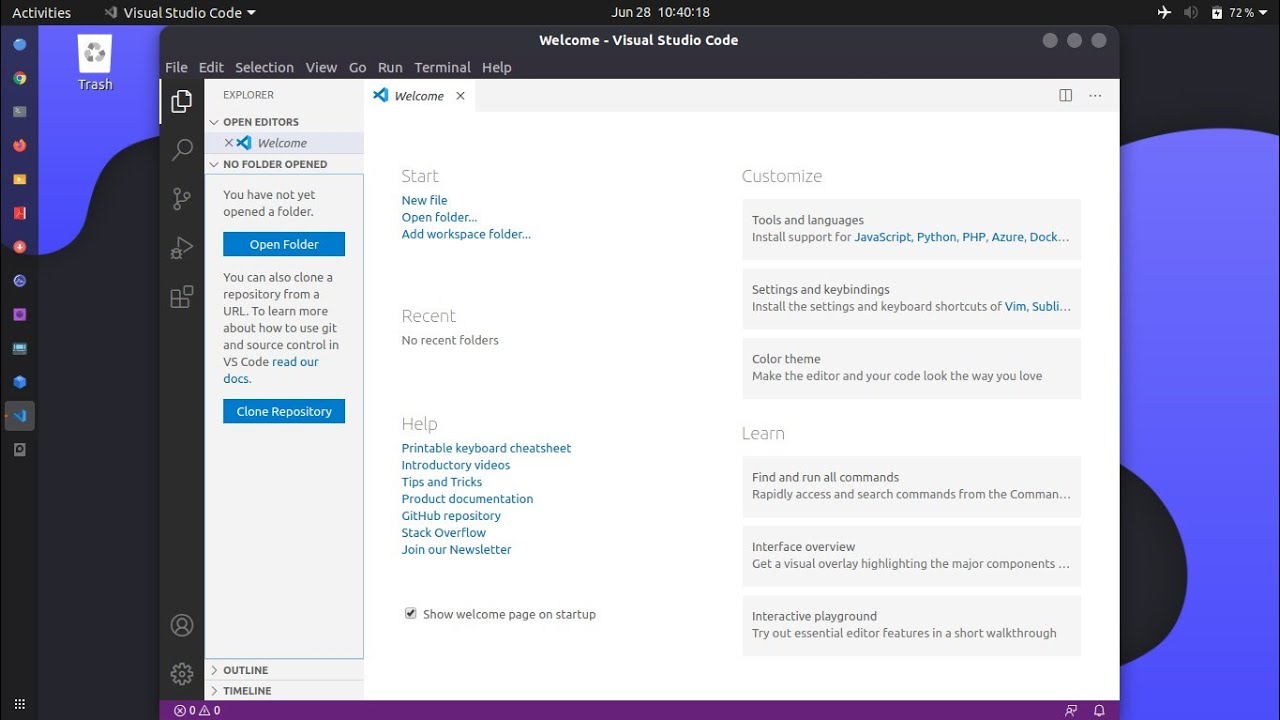Screen dimensions: 1280x720
Task: Click the errors and warnings status indicator
Action: [197, 711]
